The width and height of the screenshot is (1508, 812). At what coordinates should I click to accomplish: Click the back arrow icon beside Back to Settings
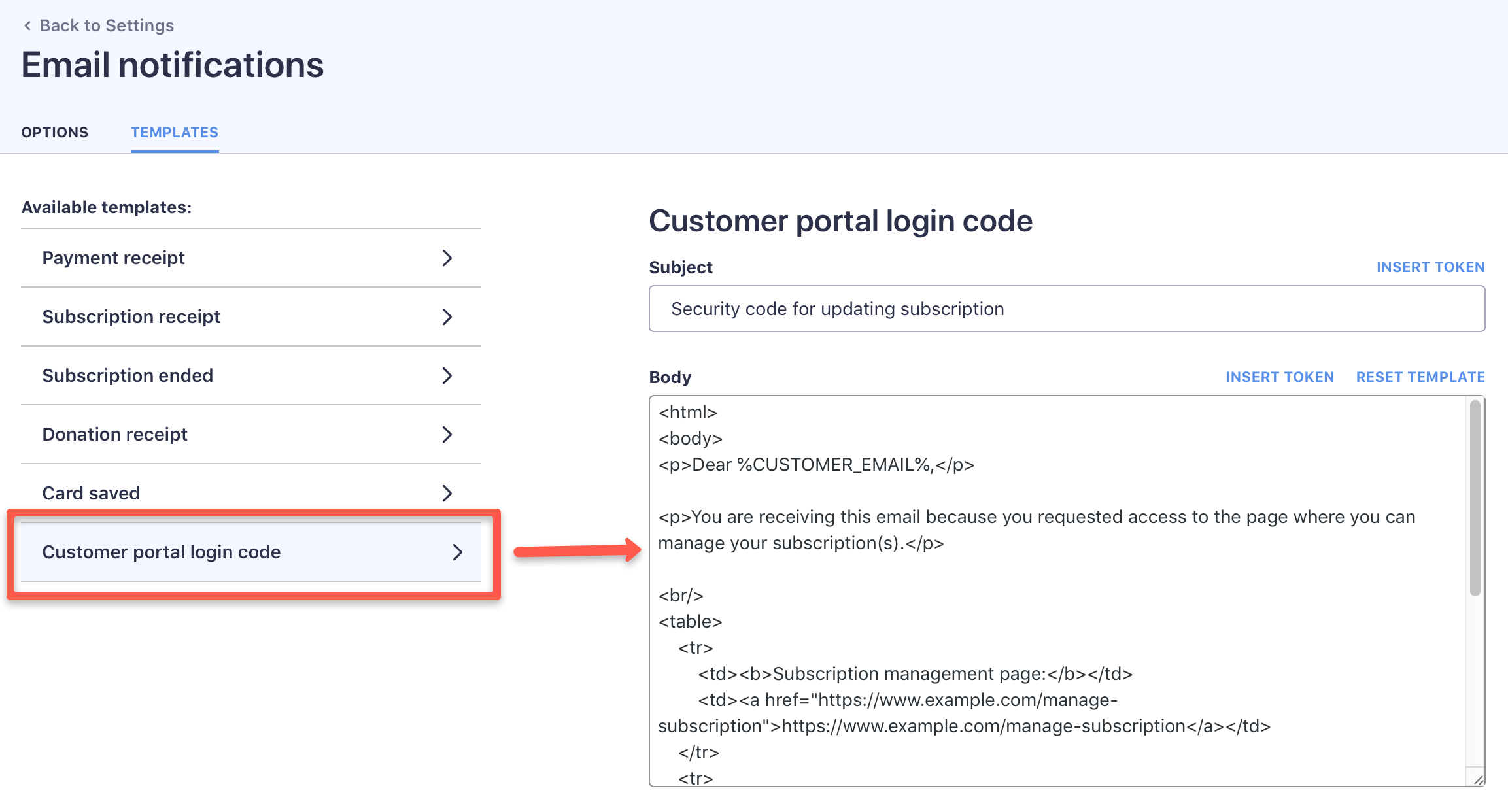click(27, 25)
